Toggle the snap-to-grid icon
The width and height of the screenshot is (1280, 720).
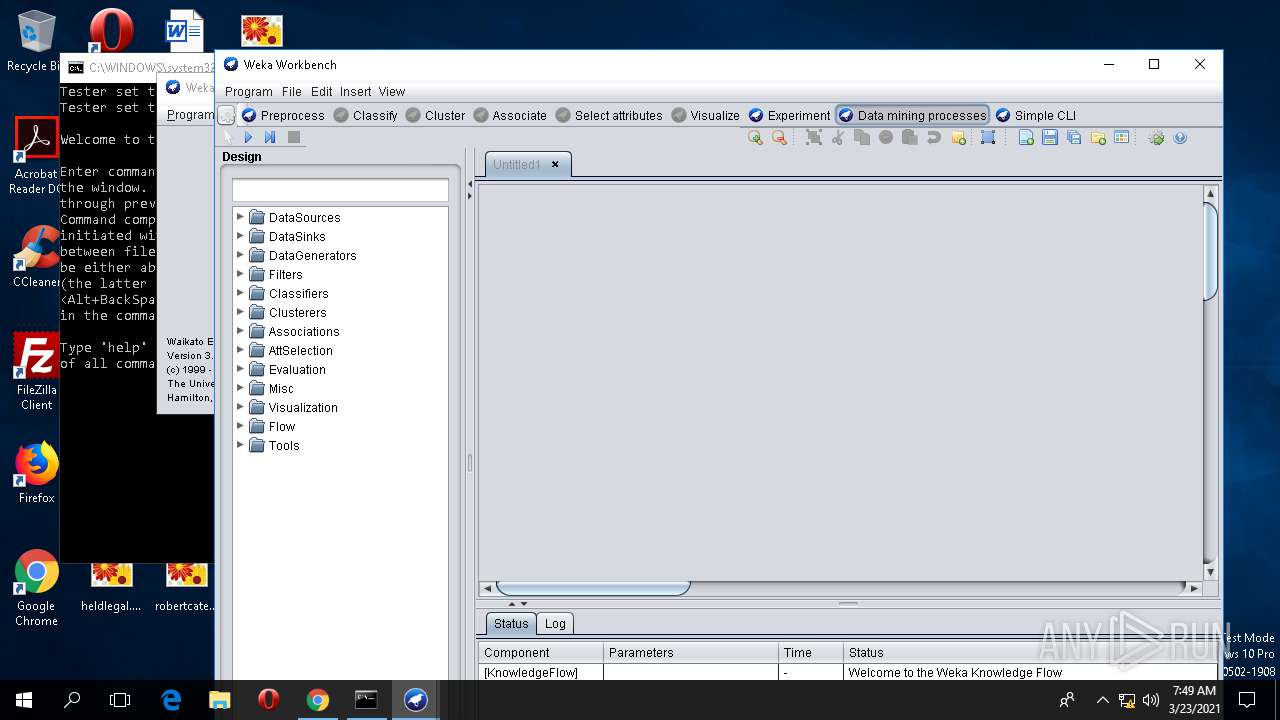click(x=988, y=138)
